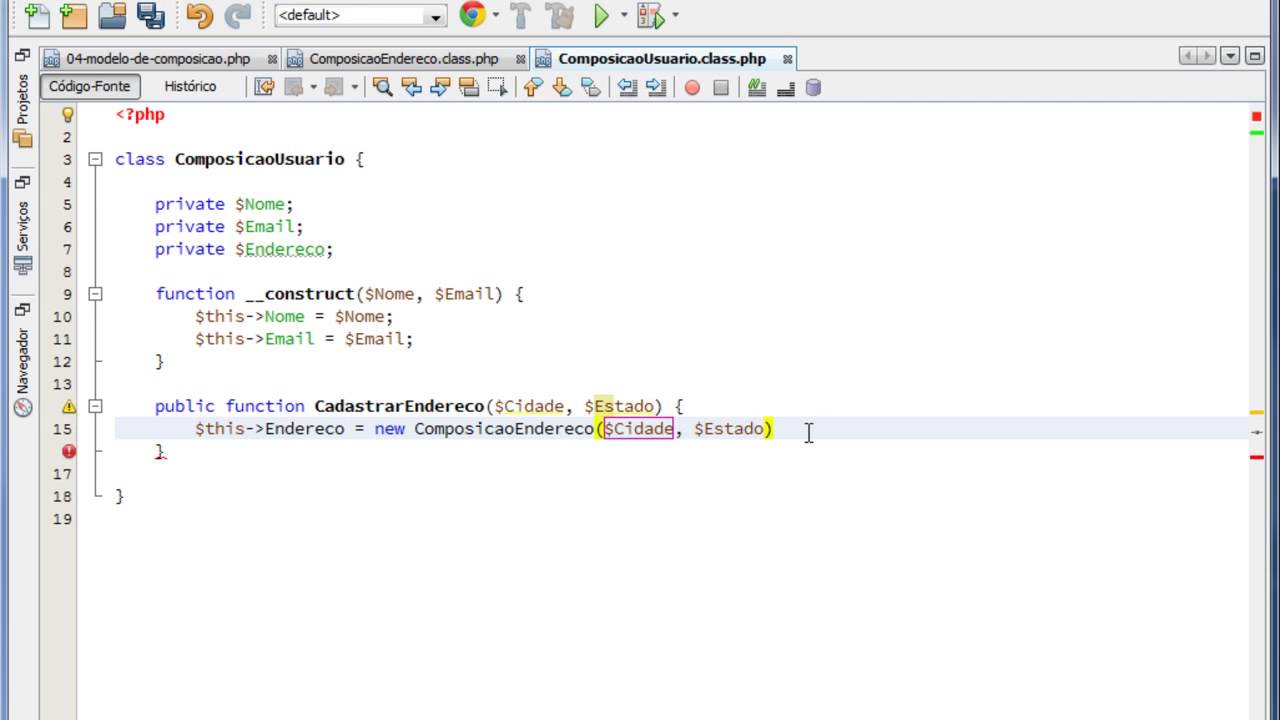Switch to Histórico view

click(x=190, y=86)
